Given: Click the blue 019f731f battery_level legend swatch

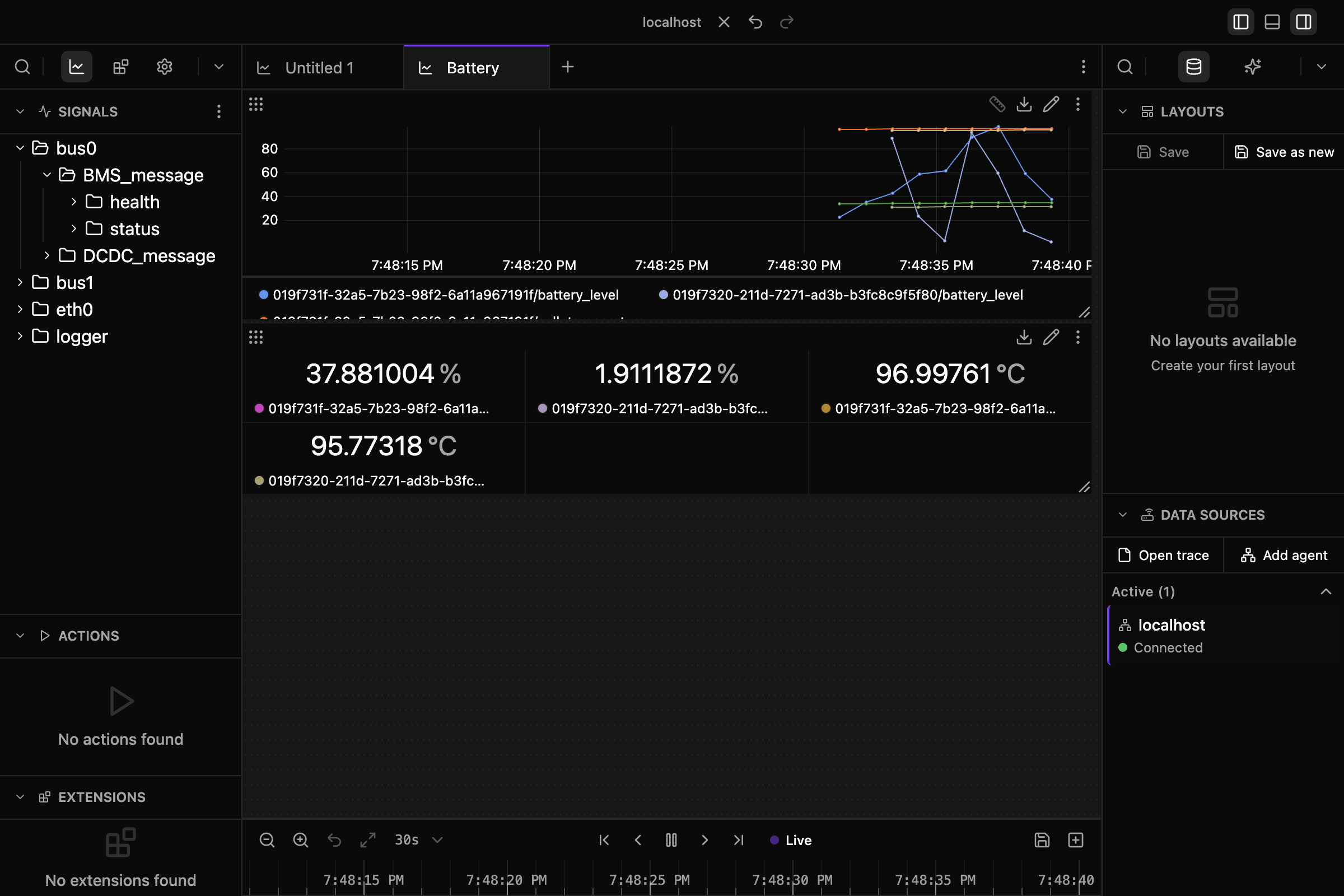Looking at the screenshot, I should (x=263, y=295).
